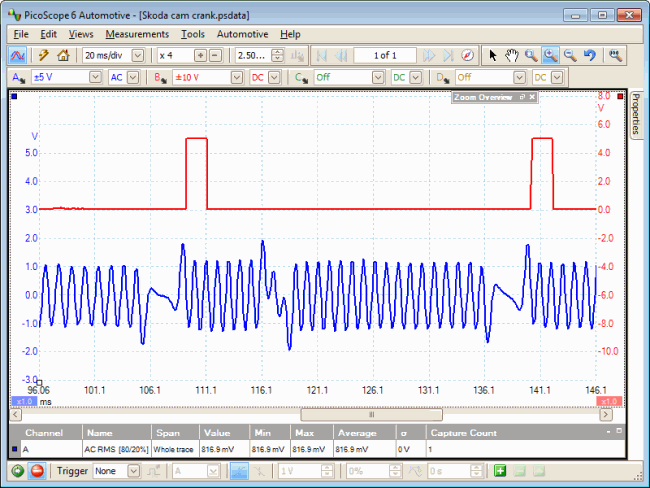Toggle scope mode waveform button
650x488 pixels.
click(18, 55)
